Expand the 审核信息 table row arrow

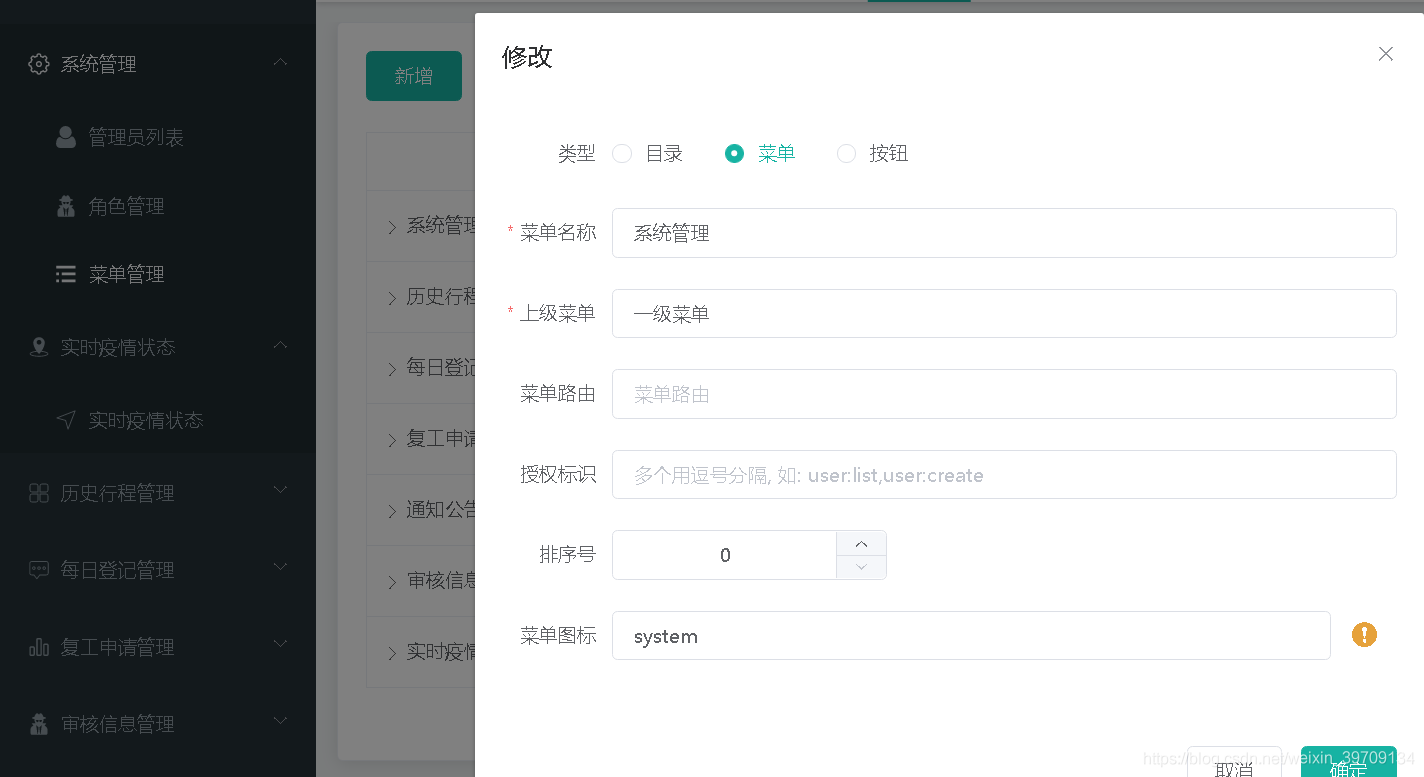point(392,581)
